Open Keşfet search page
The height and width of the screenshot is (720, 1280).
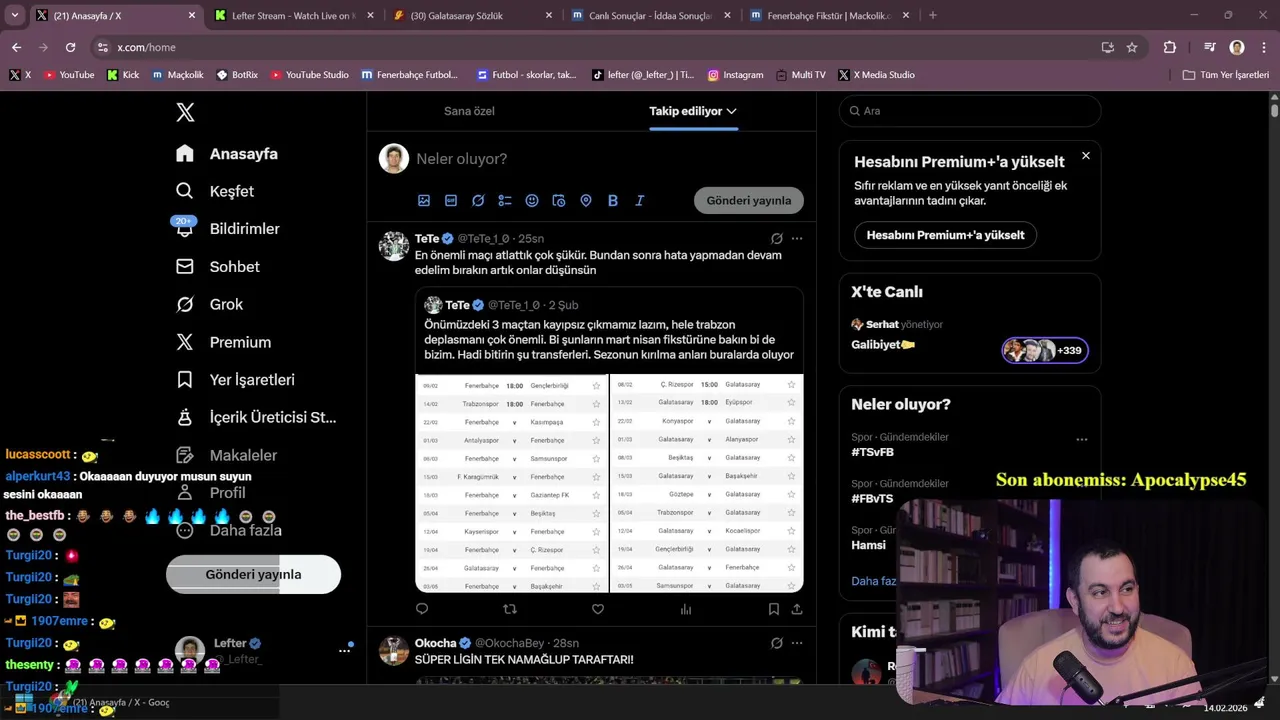215,191
